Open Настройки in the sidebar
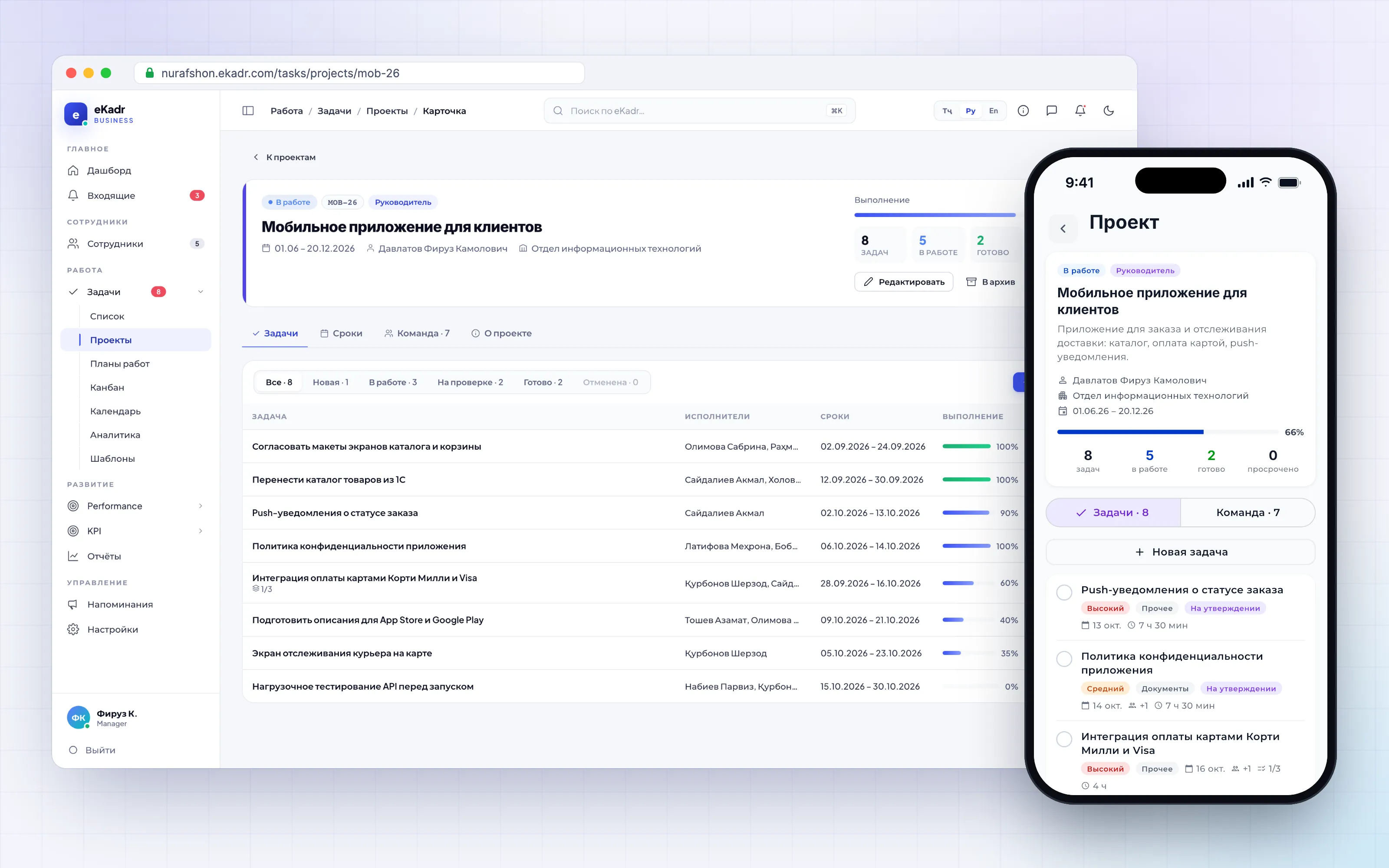This screenshot has height=868, width=1389. tap(136, 630)
